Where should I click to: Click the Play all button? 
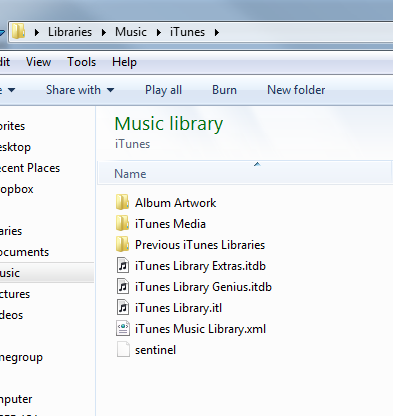click(163, 90)
